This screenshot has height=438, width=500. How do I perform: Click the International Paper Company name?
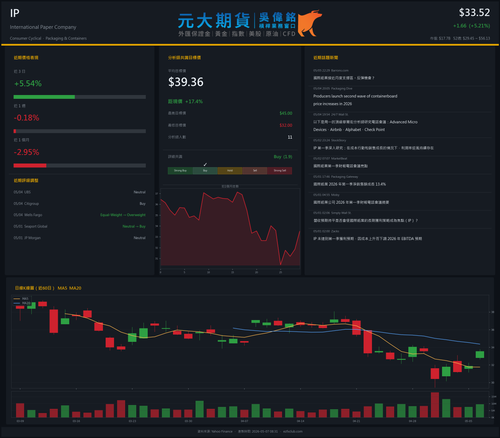[x=43, y=27]
